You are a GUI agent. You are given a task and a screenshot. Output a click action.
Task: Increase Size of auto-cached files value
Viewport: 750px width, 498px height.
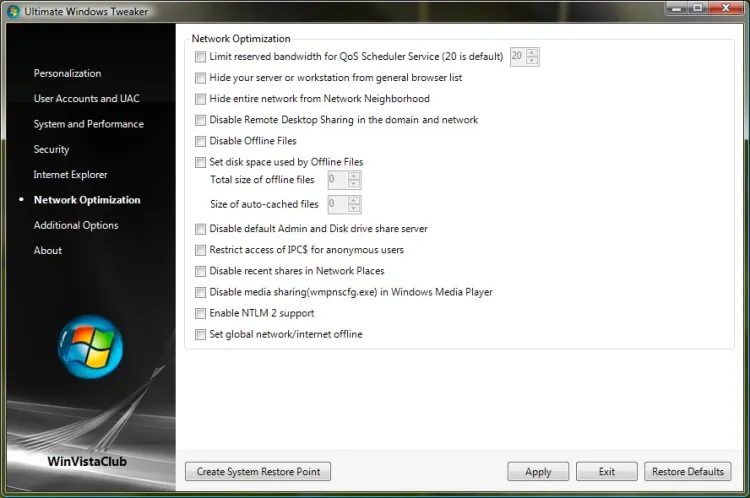click(353, 200)
